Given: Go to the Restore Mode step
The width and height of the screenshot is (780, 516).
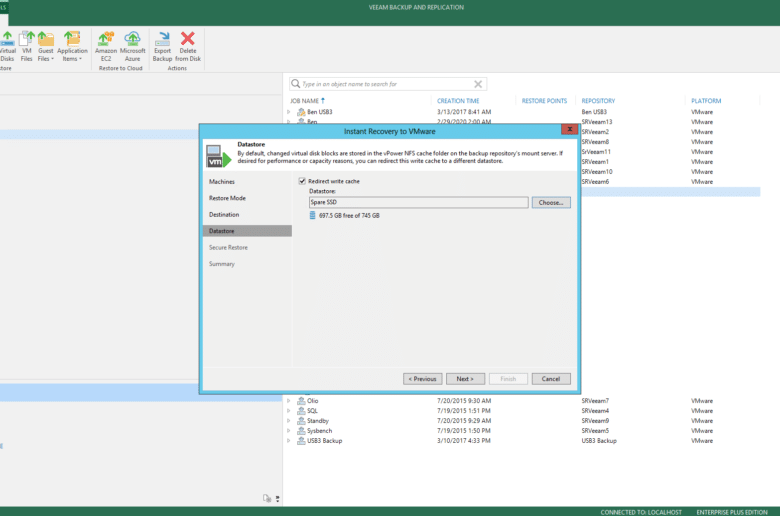Looking at the screenshot, I should coord(227,198).
